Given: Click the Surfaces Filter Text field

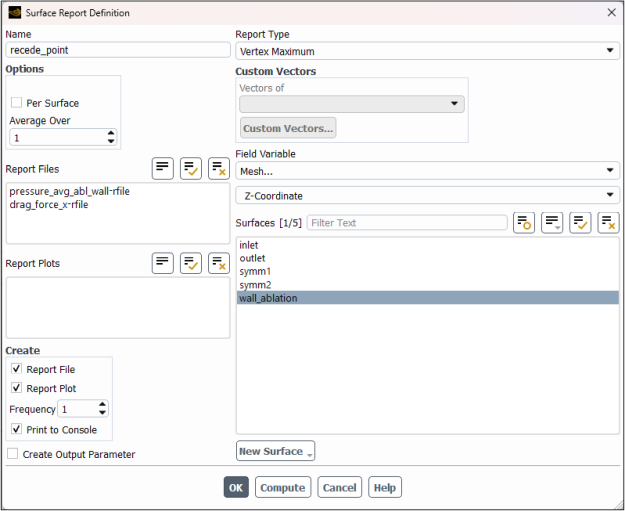Looking at the screenshot, I should [x=406, y=223].
